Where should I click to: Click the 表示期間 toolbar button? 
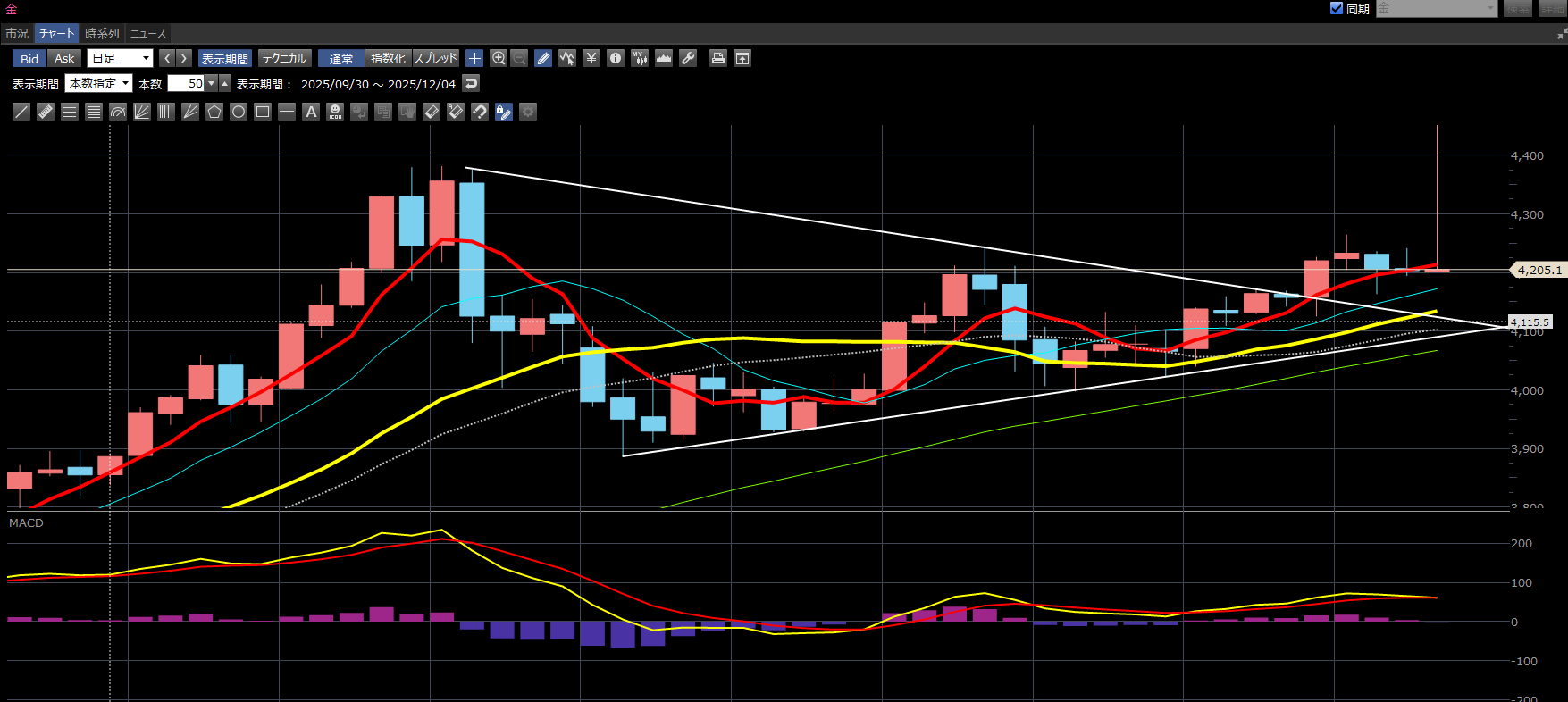pos(224,58)
